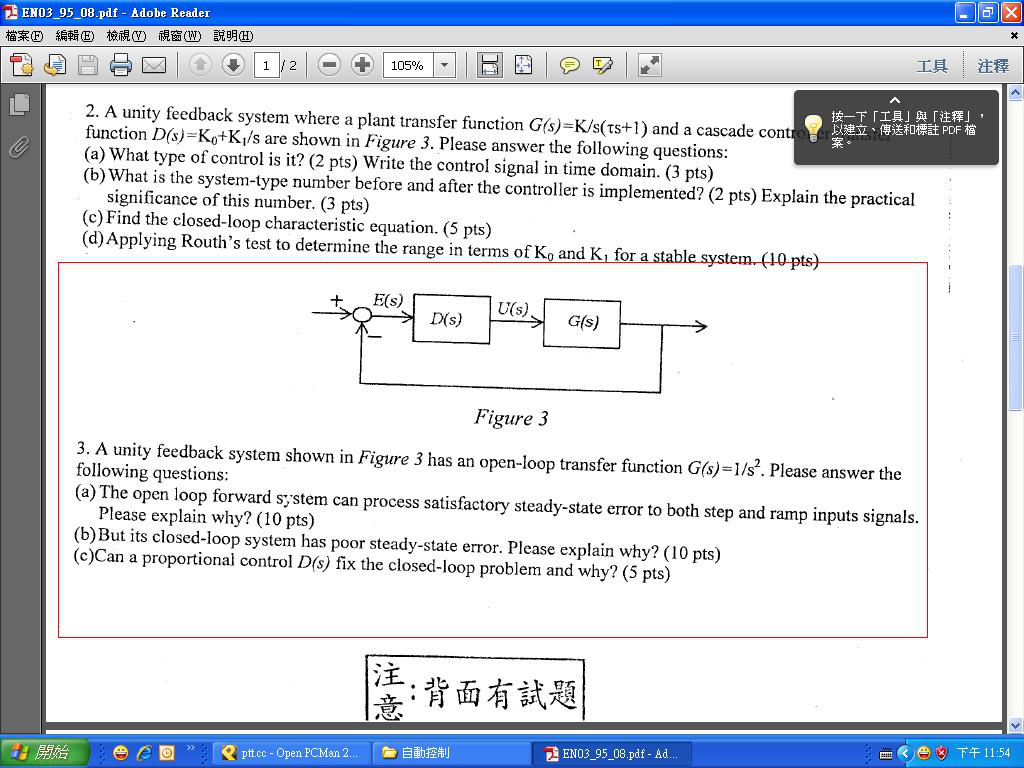Toggle fit width scrolling mode

click(x=490, y=65)
